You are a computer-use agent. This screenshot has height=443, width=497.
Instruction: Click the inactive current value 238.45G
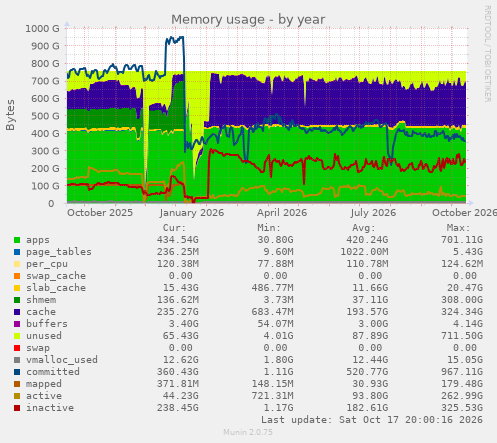tap(178, 408)
